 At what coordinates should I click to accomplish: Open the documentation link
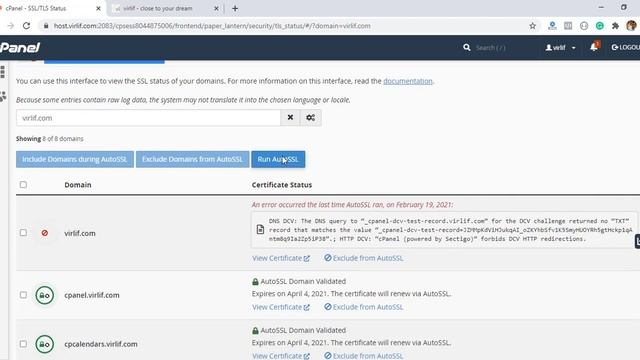[407, 81]
